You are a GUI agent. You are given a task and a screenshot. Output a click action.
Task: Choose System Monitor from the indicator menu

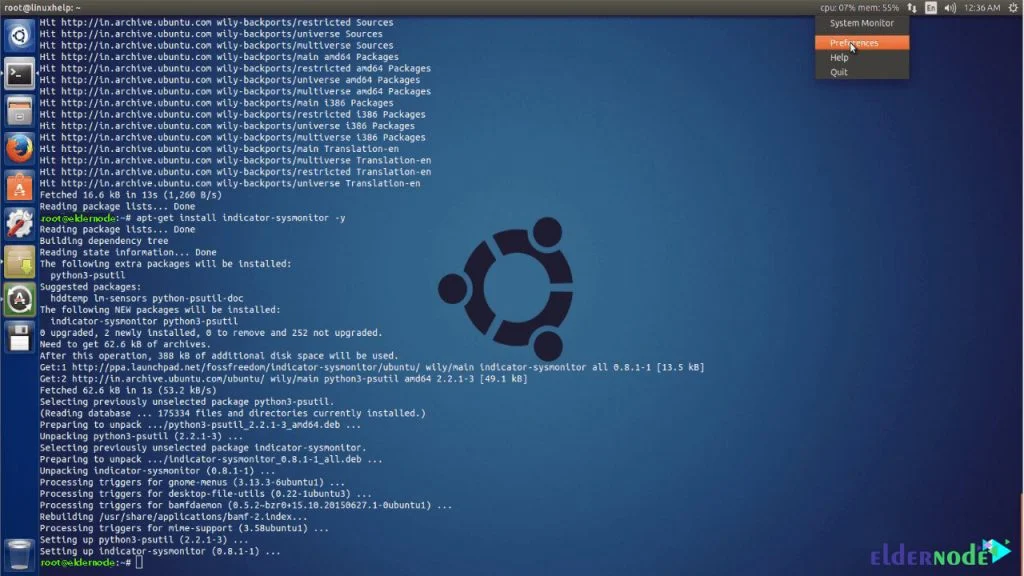click(861, 23)
